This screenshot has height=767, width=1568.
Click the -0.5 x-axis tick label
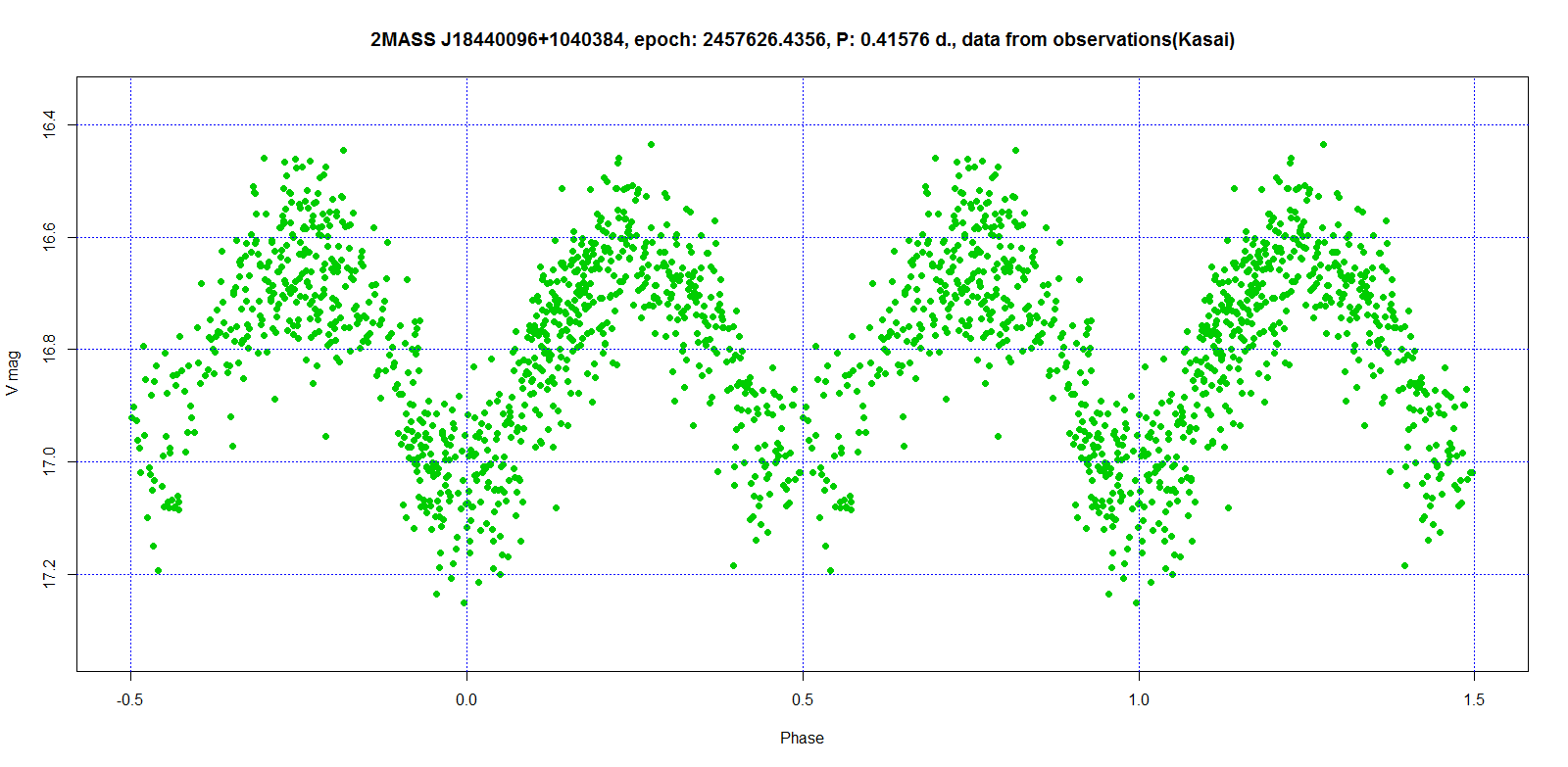pos(129,699)
